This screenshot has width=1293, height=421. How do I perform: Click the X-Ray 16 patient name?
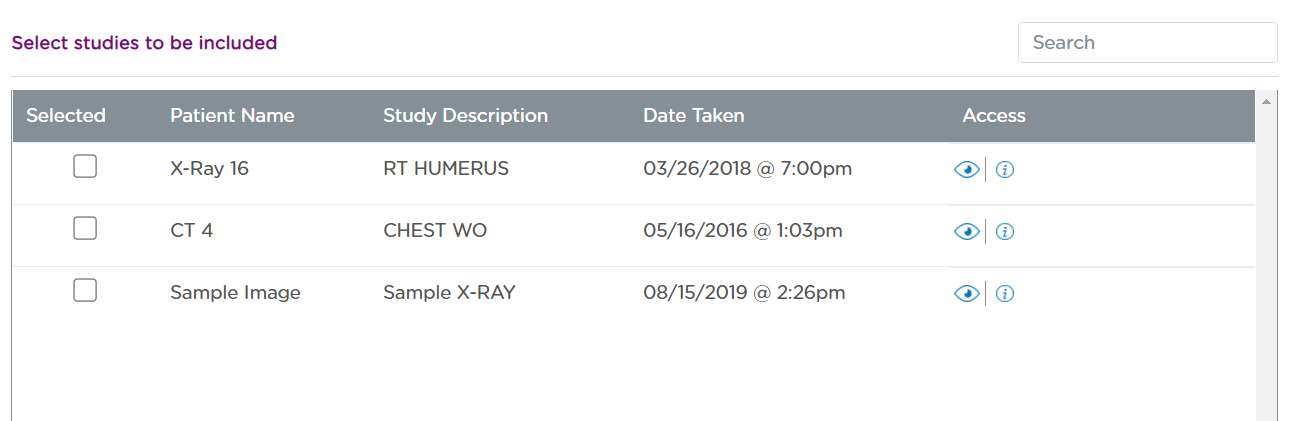click(209, 169)
